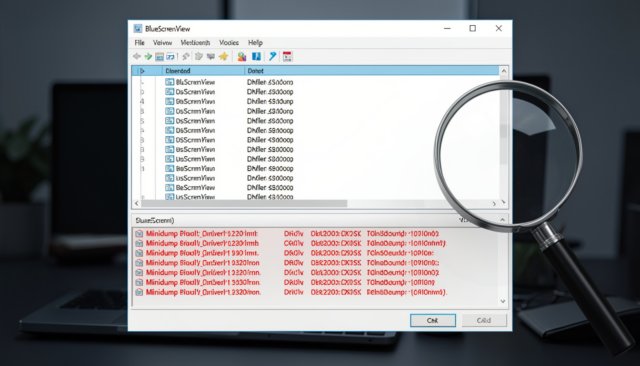Sort by the Dotet column header

371,71
